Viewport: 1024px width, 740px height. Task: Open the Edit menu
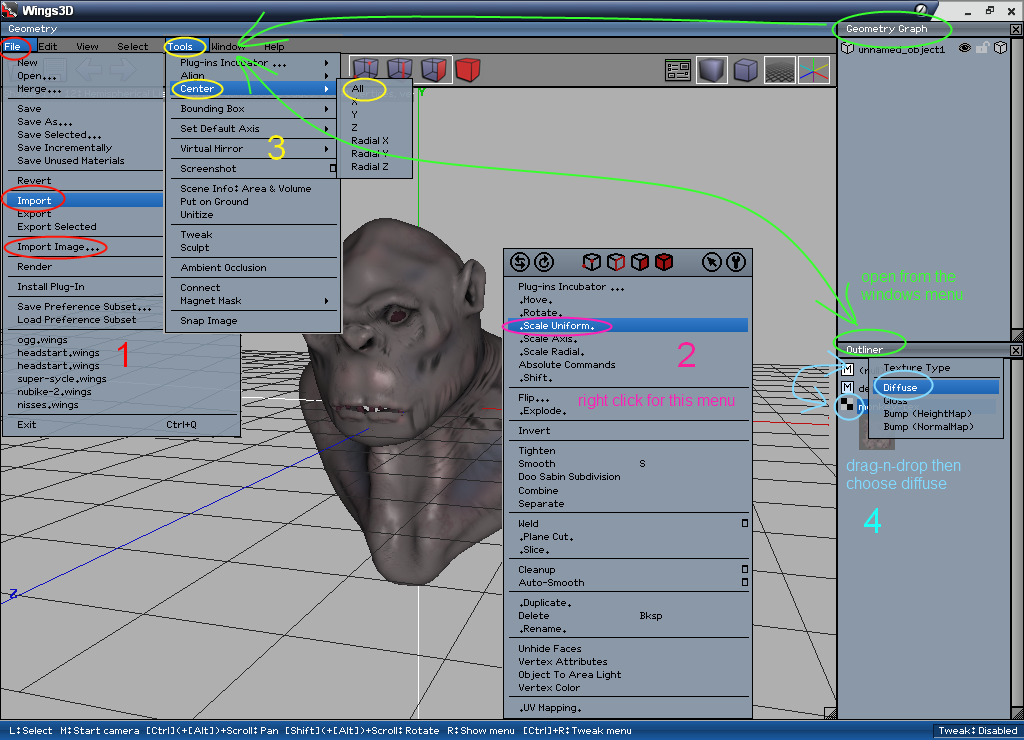[47, 46]
